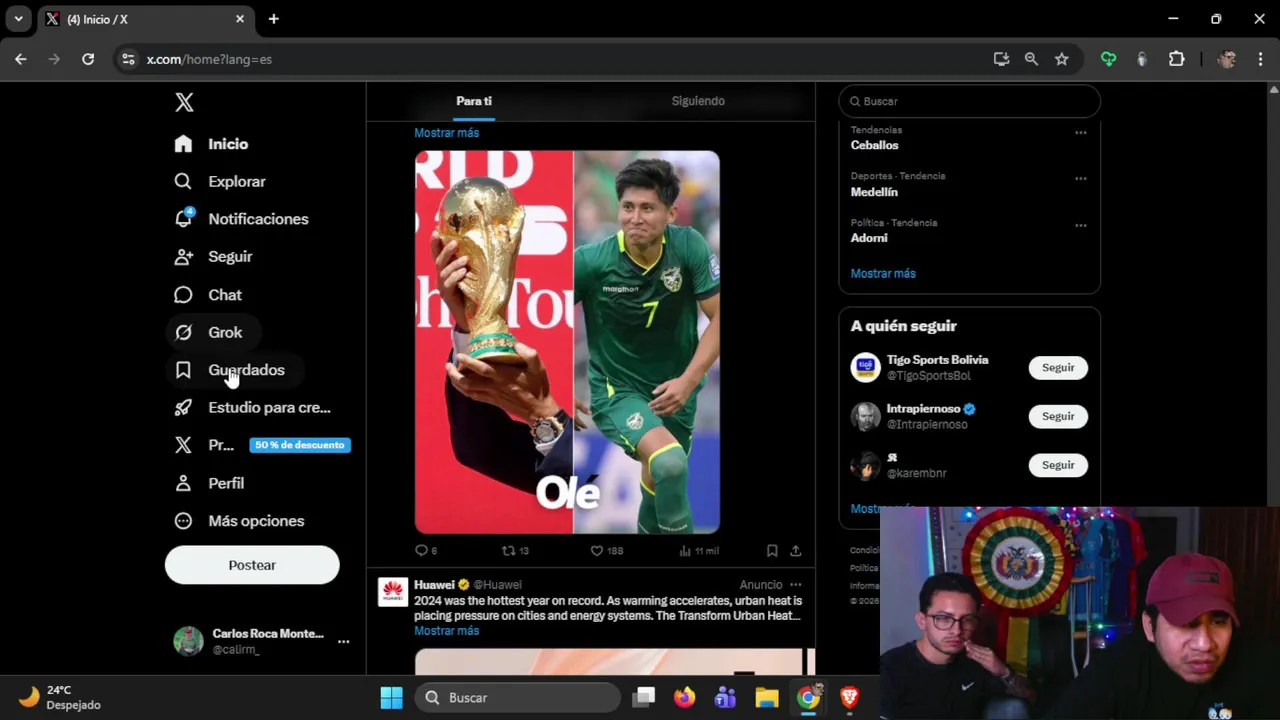Open Seguir people icon

(183, 257)
